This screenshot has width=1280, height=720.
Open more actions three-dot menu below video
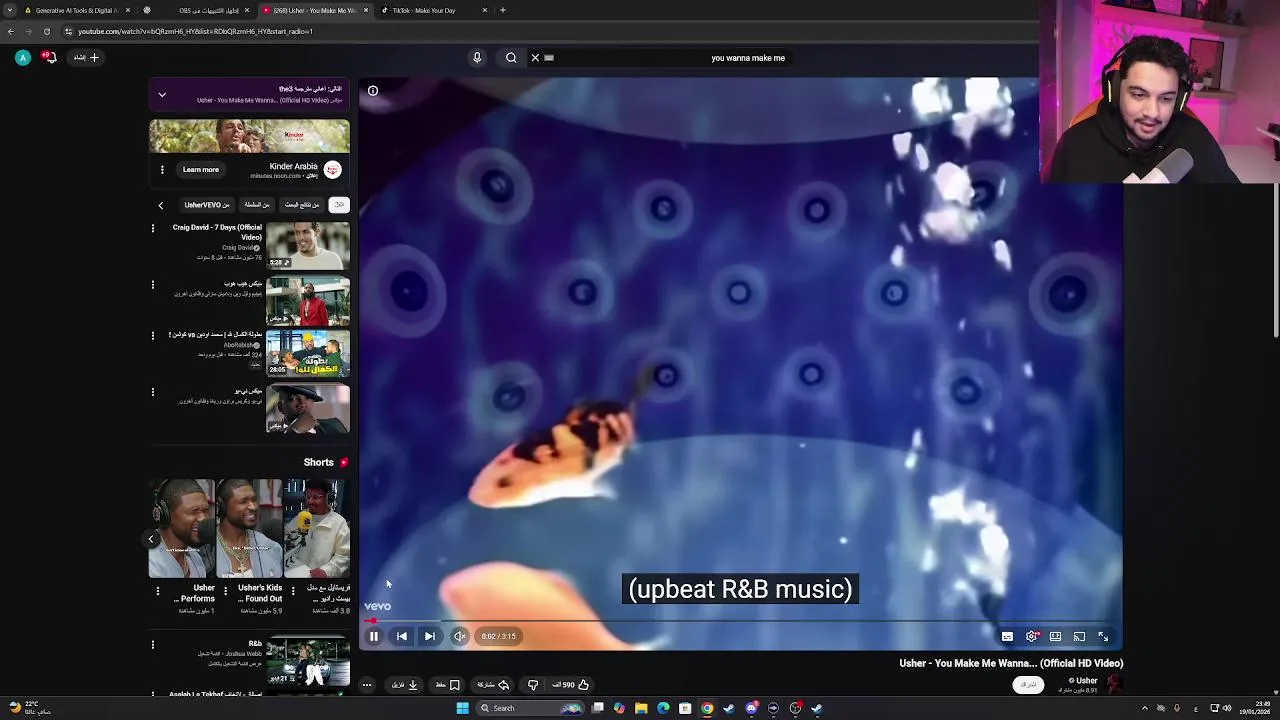[367, 685]
